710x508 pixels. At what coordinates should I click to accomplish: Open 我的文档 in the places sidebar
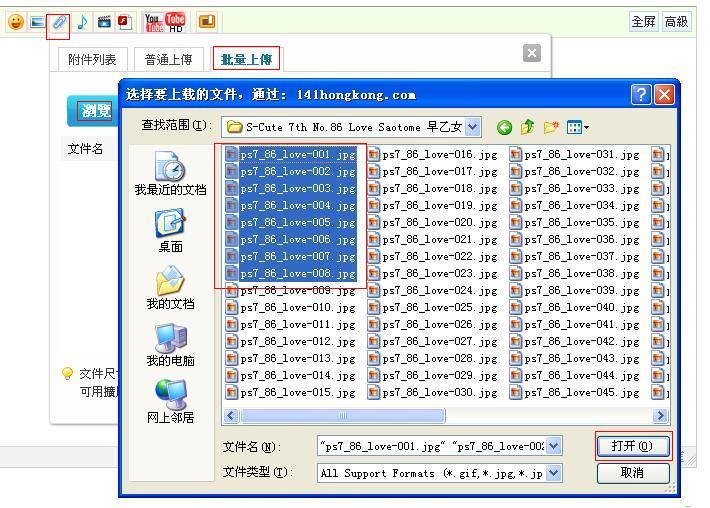click(170, 288)
